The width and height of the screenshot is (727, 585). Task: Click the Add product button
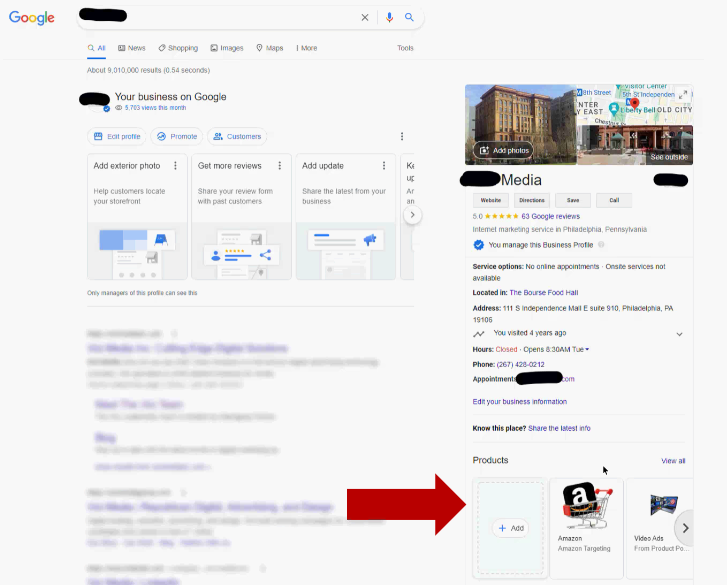click(x=510, y=528)
